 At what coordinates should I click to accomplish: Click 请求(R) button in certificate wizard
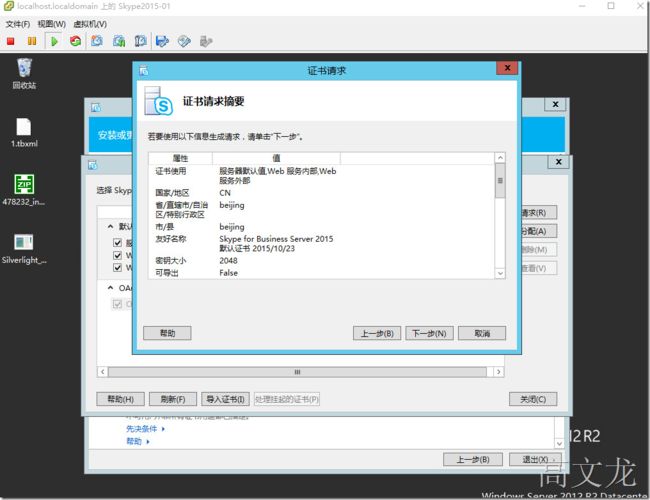click(539, 213)
